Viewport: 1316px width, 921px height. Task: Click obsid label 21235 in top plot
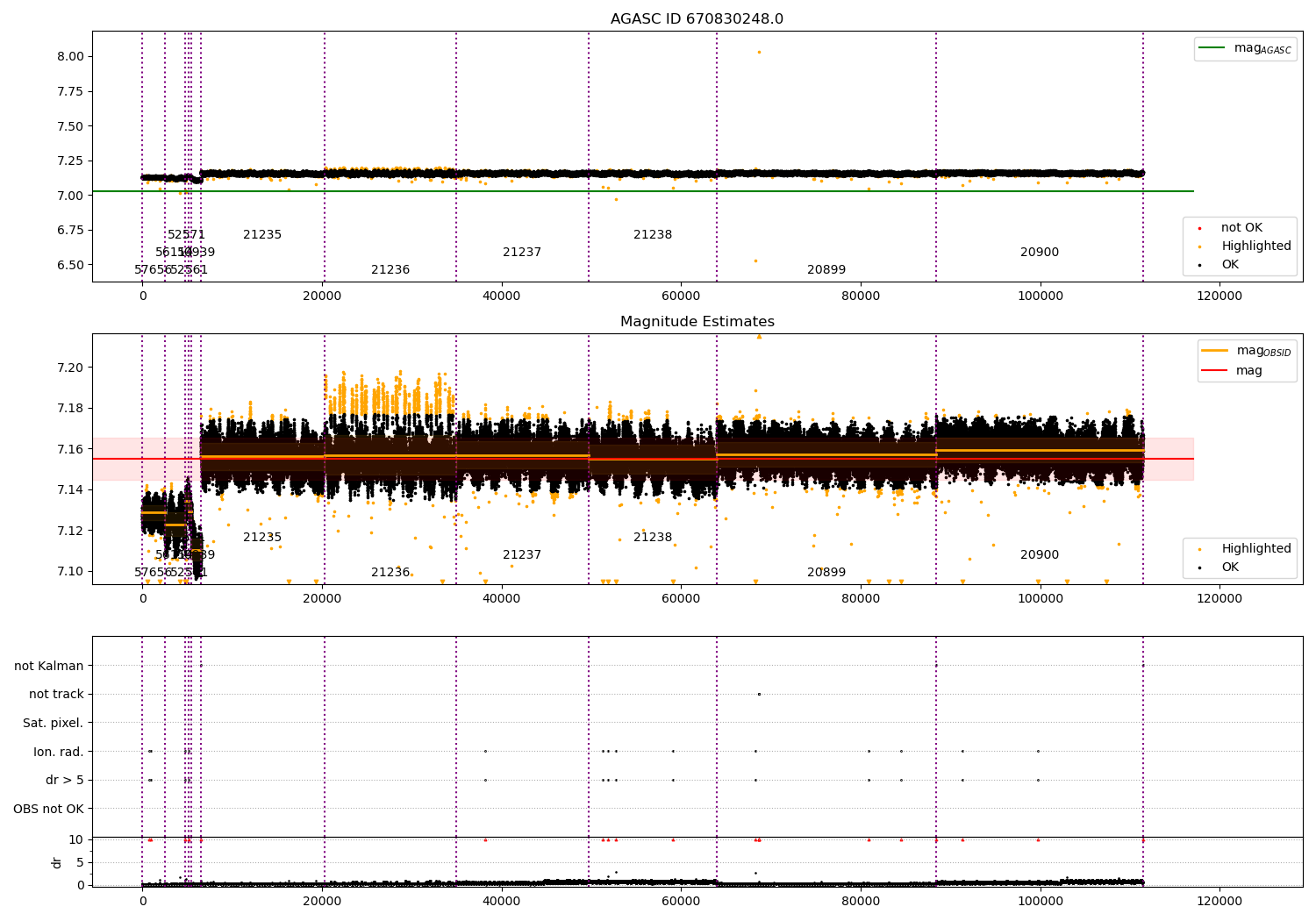point(262,235)
